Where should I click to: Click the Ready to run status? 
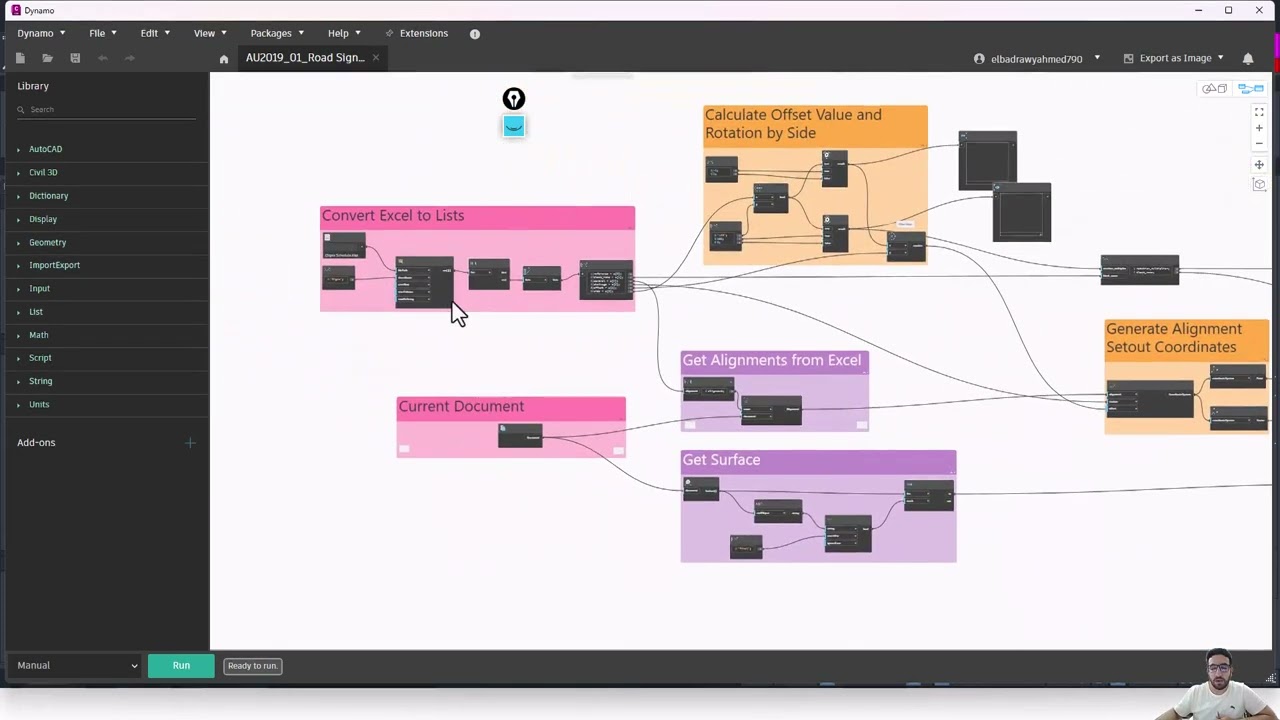click(x=252, y=666)
